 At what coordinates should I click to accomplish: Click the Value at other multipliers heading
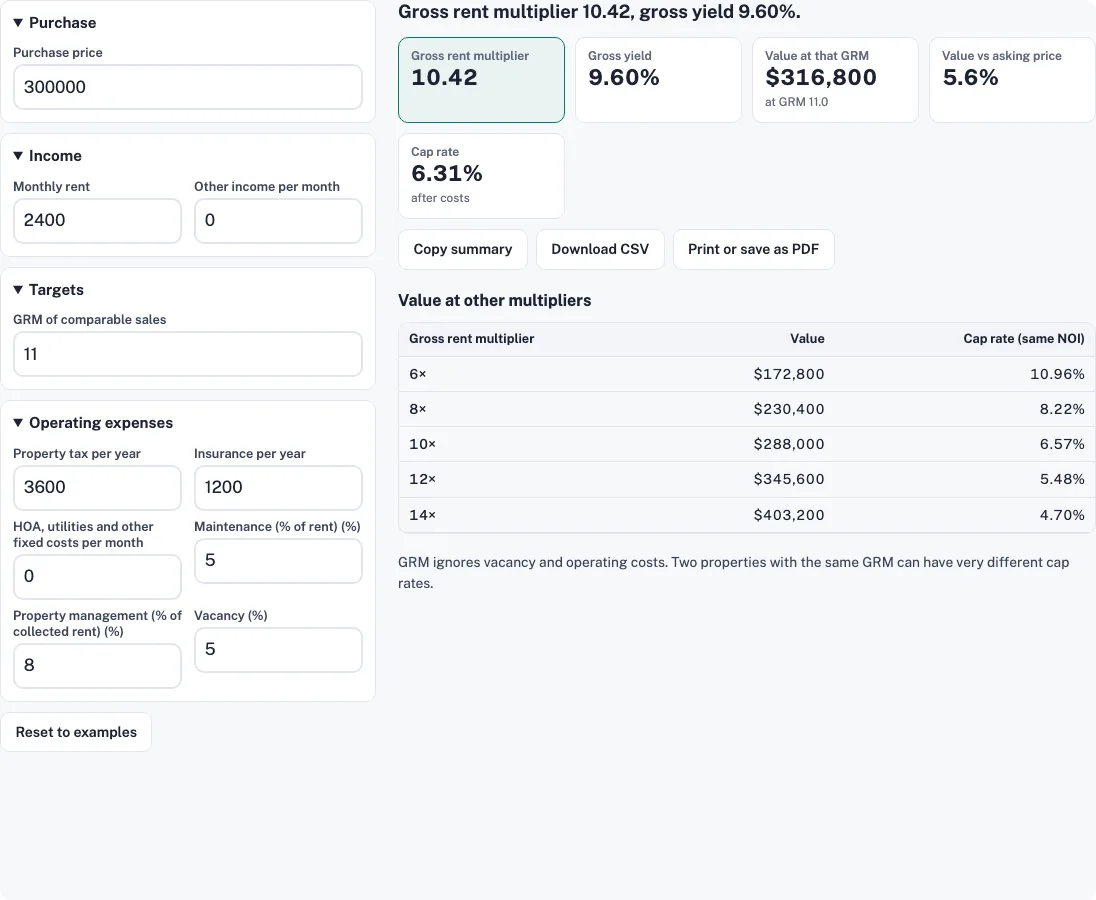(x=494, y=300)
